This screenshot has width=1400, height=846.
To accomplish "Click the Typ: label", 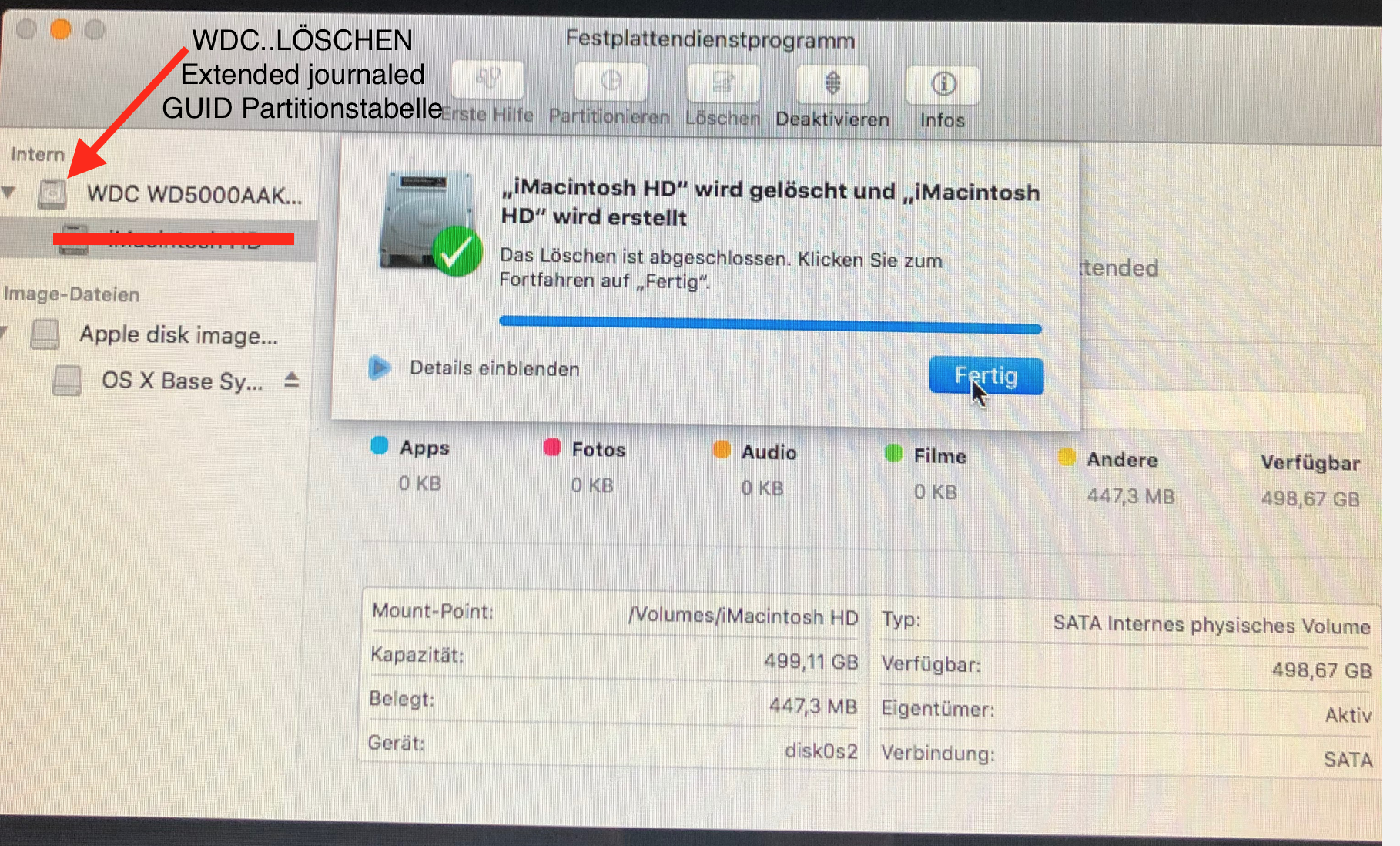I will point(901,619).
